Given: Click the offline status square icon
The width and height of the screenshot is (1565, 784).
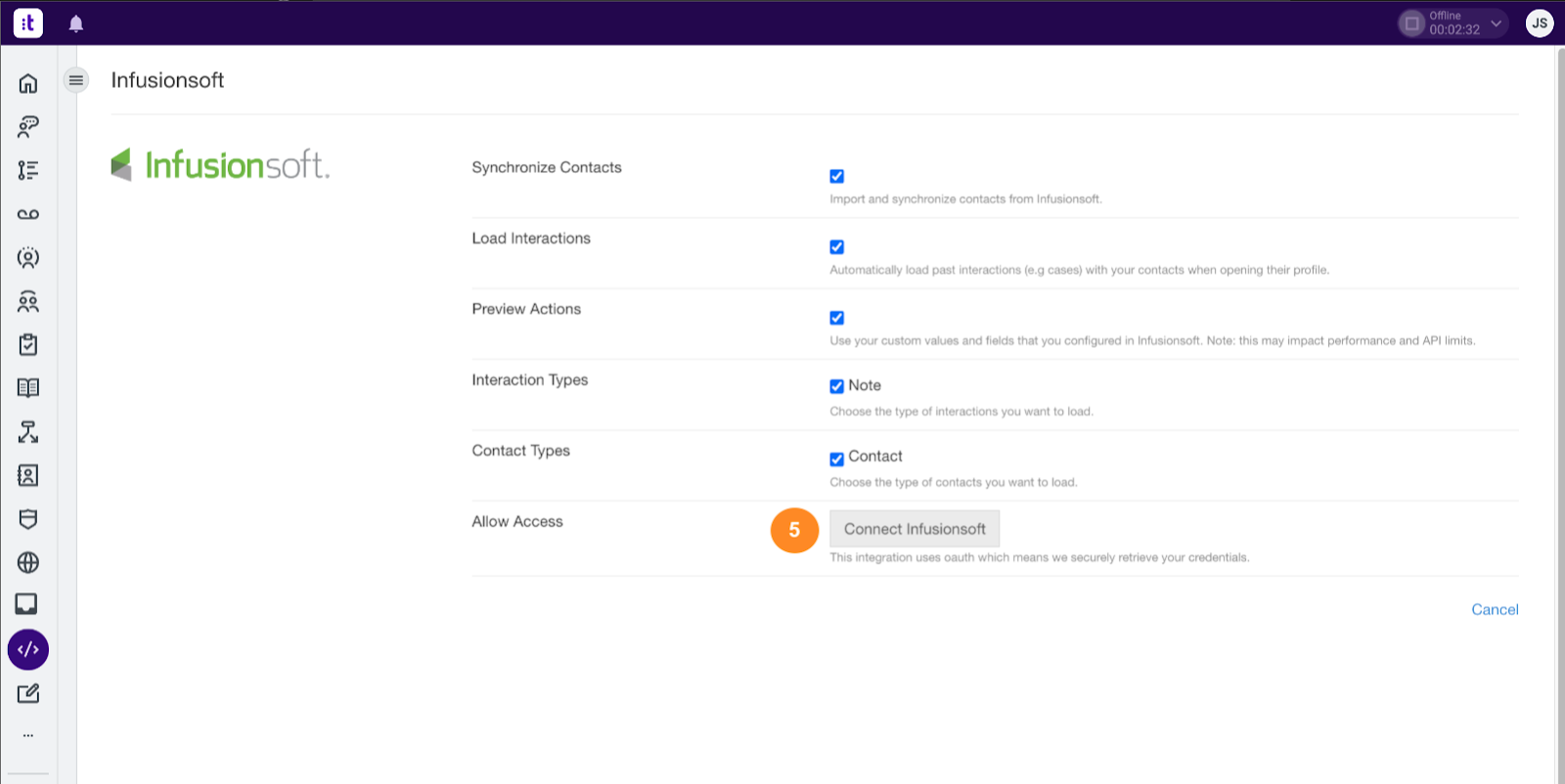Looking at the screenshot, I should click(1411, 22).
